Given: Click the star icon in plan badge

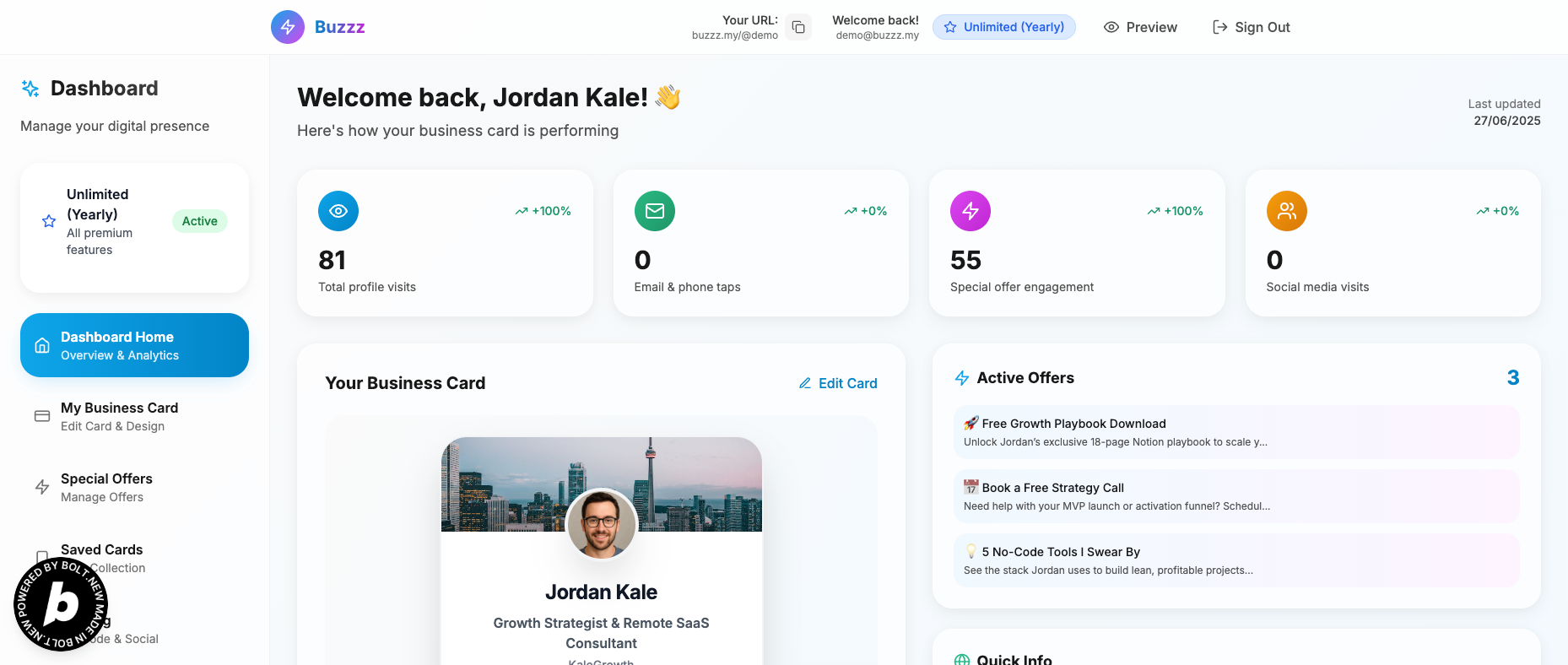Looking at the screenshot, I should pyautogui.click(x=950, y=27).
